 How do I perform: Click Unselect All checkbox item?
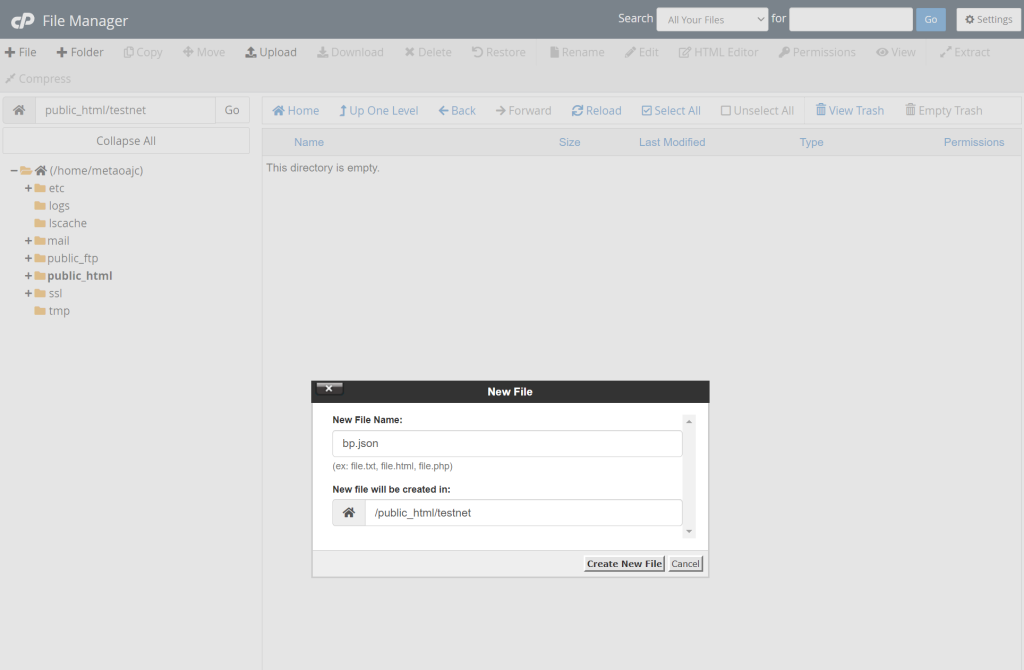click(757, 111)
